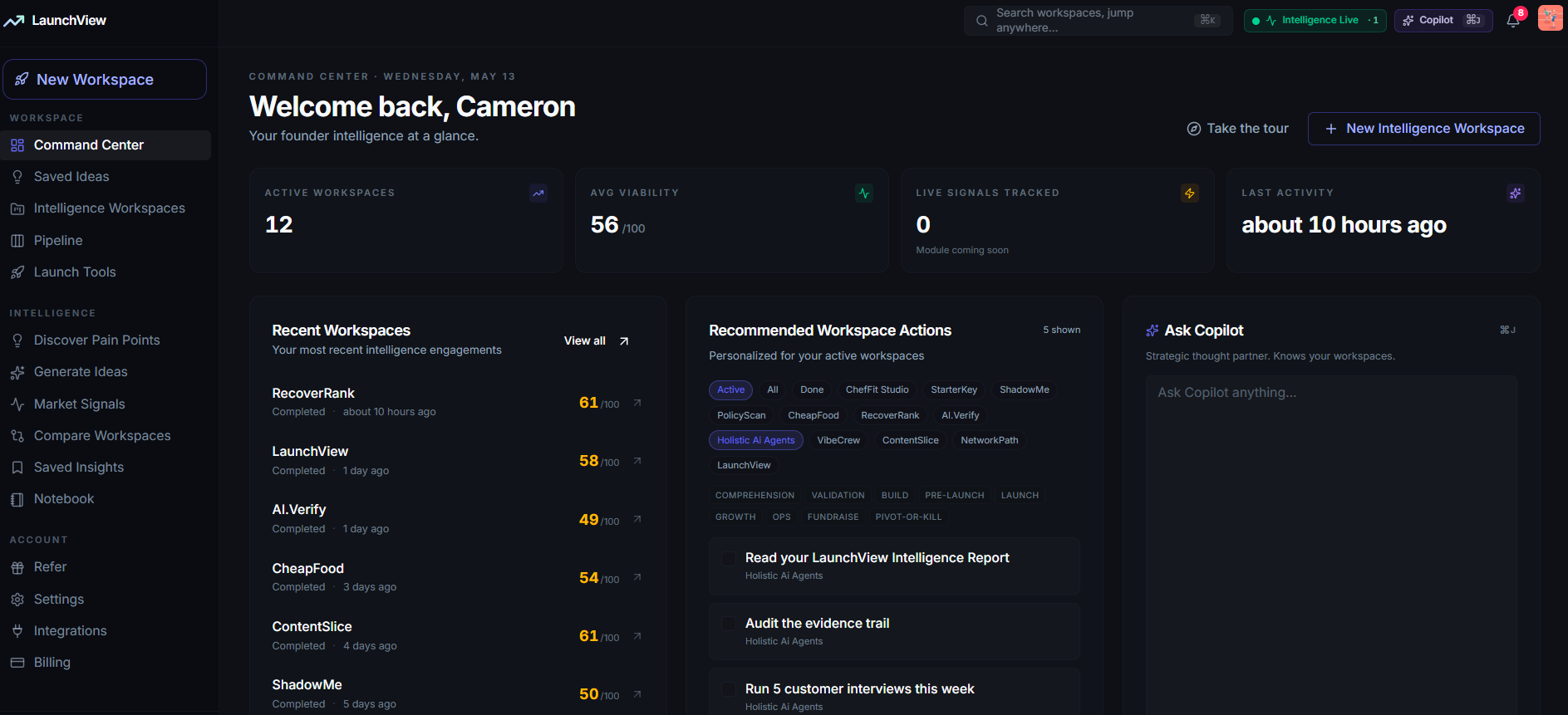Filter actions by GROWTH stage
This screenshot has width=1568, height=715.
(735, 517)
